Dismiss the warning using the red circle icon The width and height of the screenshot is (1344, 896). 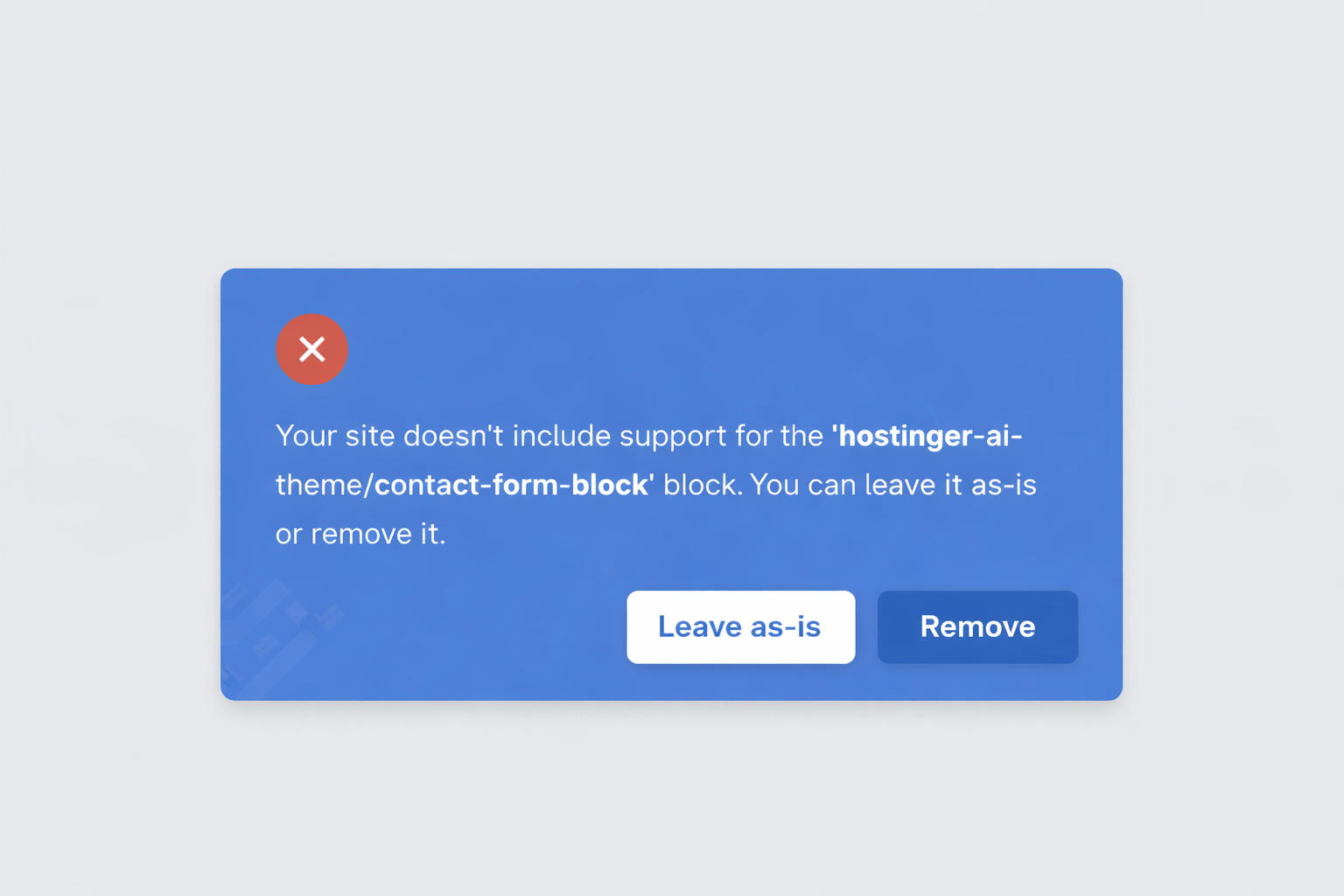click(311, 349)
